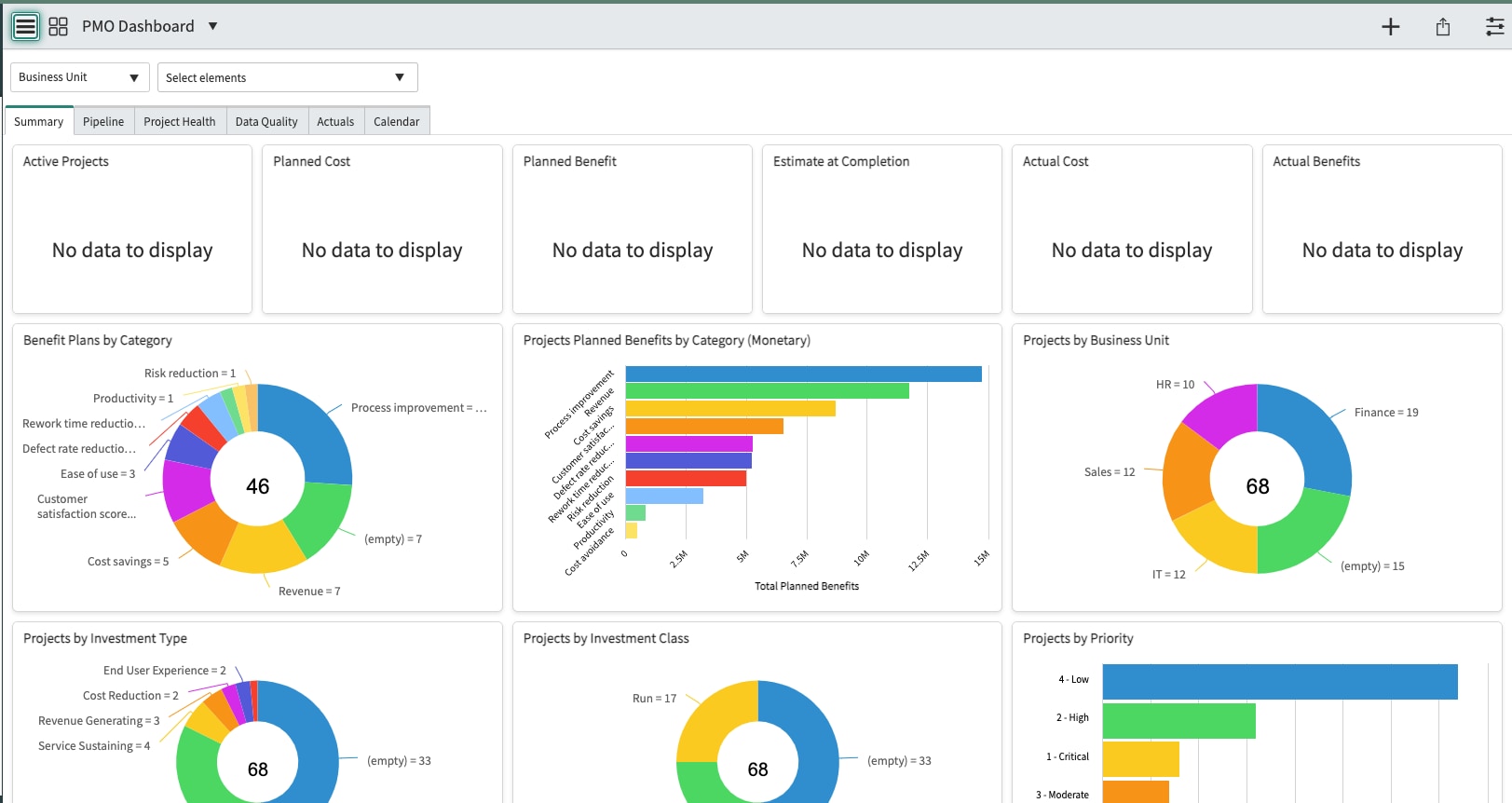1512x803 pixels.
Task: Click the Sales = 12 label
Action: [1110, 472]
